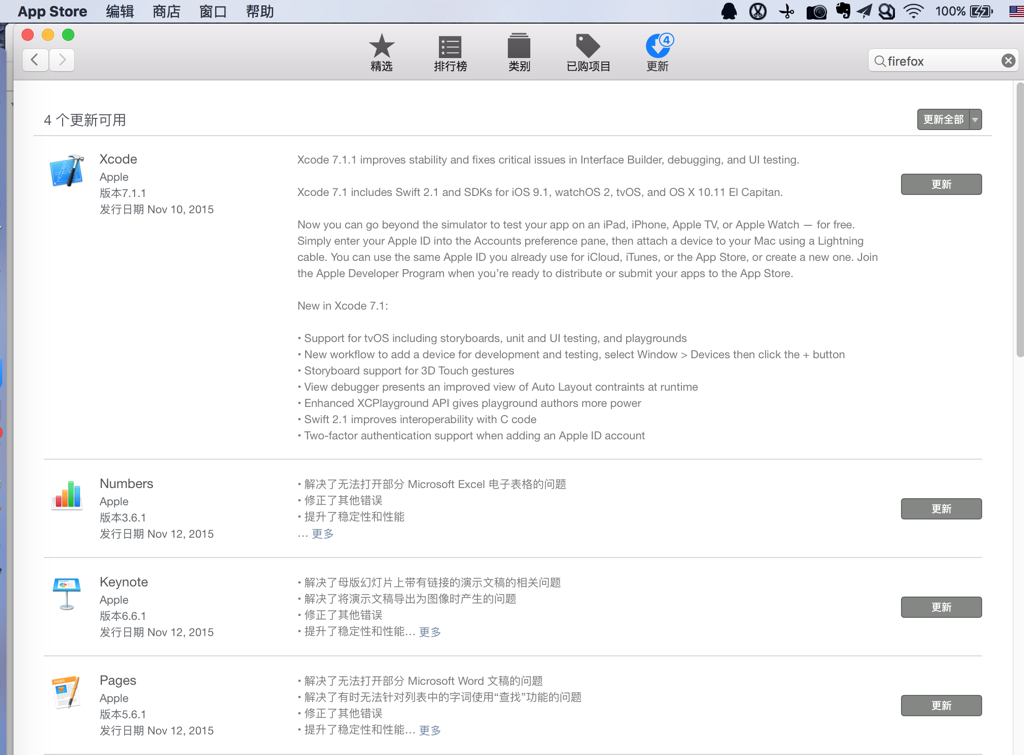The image size is (1024, 755).
Task: Click the Pages app icon
Action: [x=67, y=692]
